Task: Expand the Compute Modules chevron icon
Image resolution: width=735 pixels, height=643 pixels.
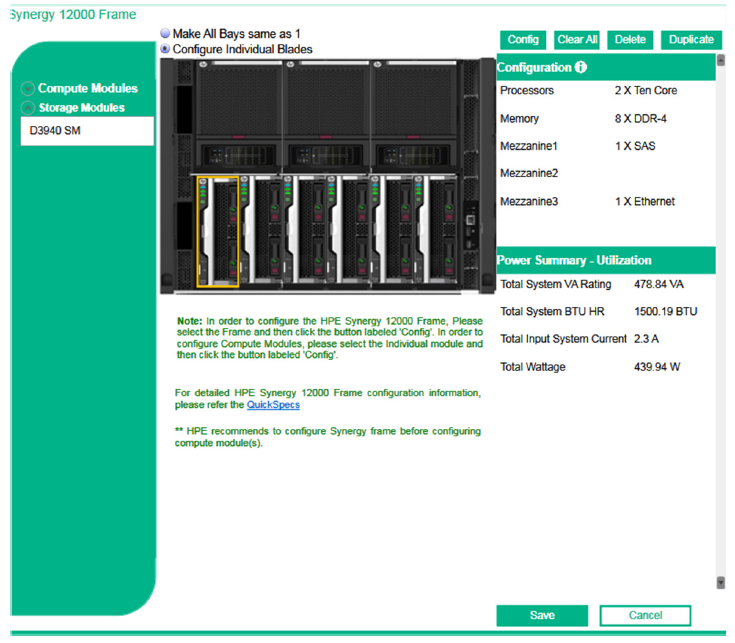Action: pyautogui.click(x=28, y=89)
